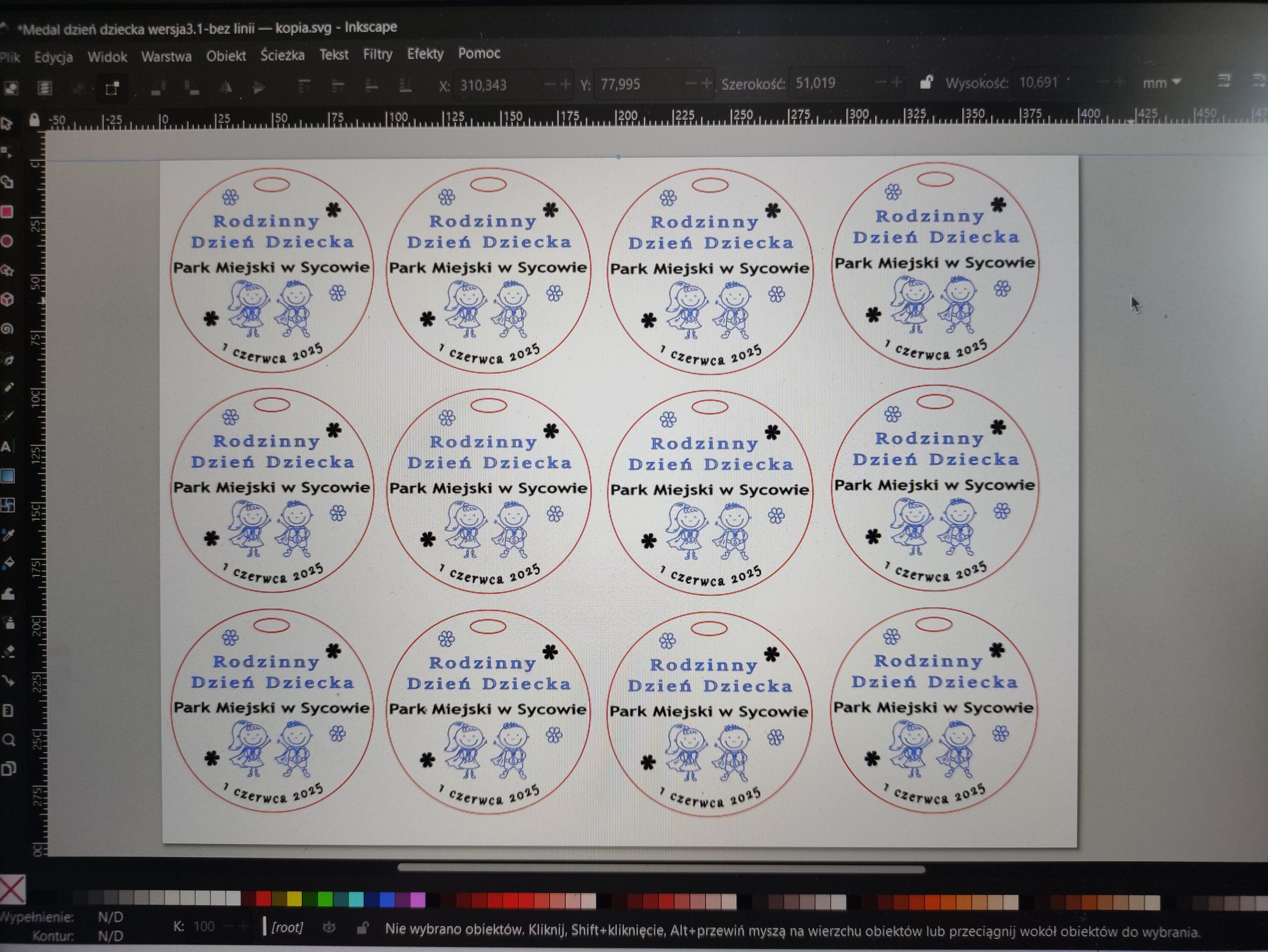Raise selection to top
Viewport: 1268px width, 952px height.
(x=304, y=87)
